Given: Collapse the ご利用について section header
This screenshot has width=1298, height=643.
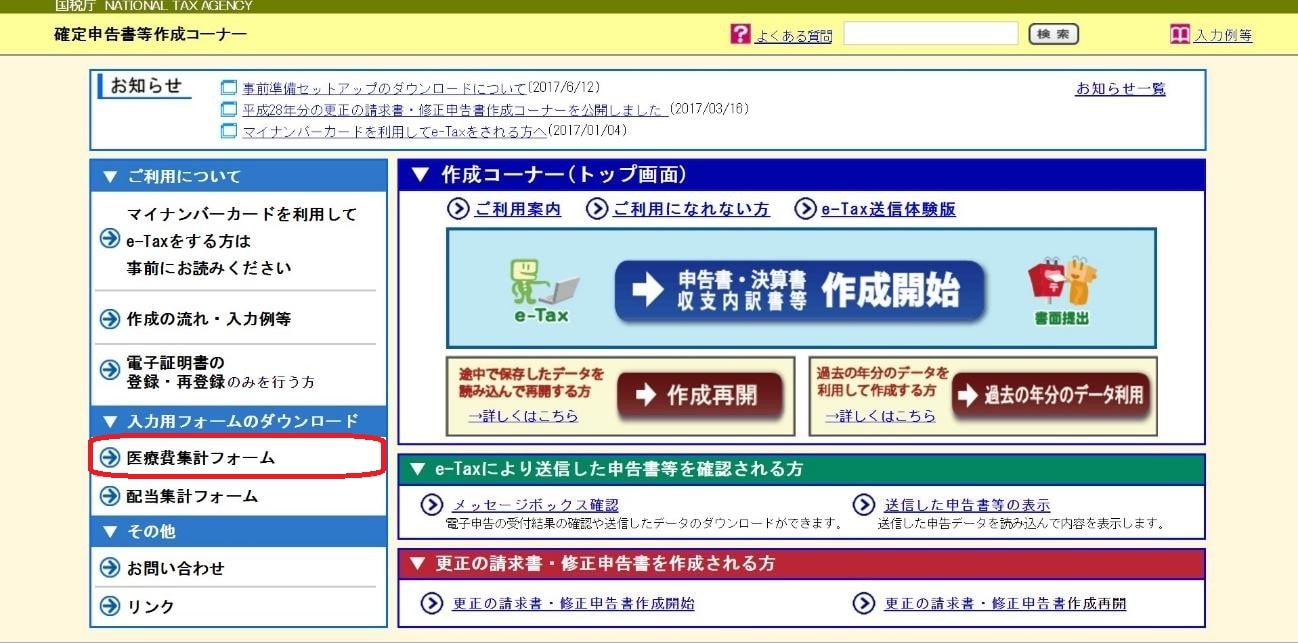Looking at the screenshot, I should coord(238,176).
